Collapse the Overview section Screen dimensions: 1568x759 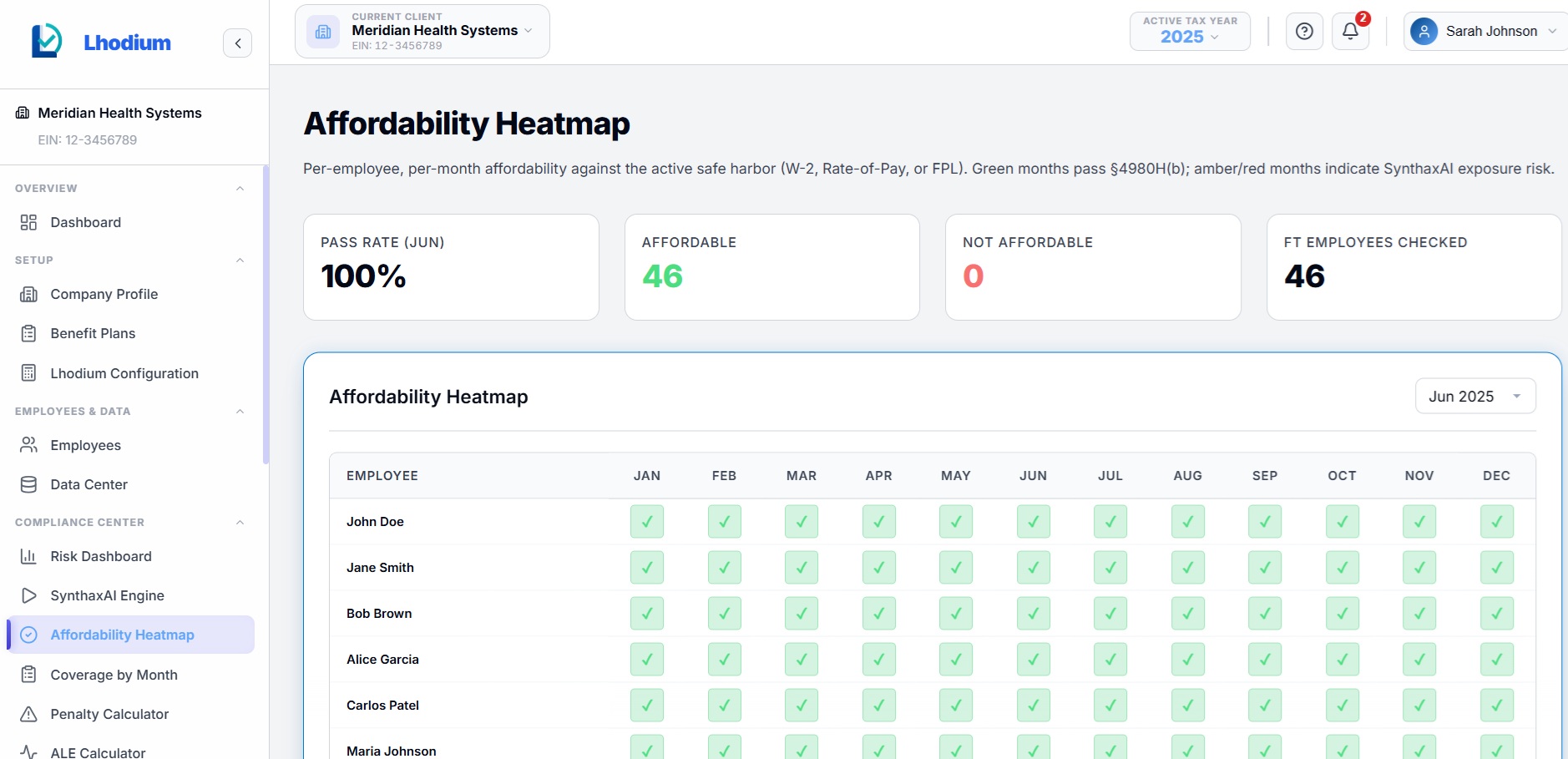tap(240, 189)
